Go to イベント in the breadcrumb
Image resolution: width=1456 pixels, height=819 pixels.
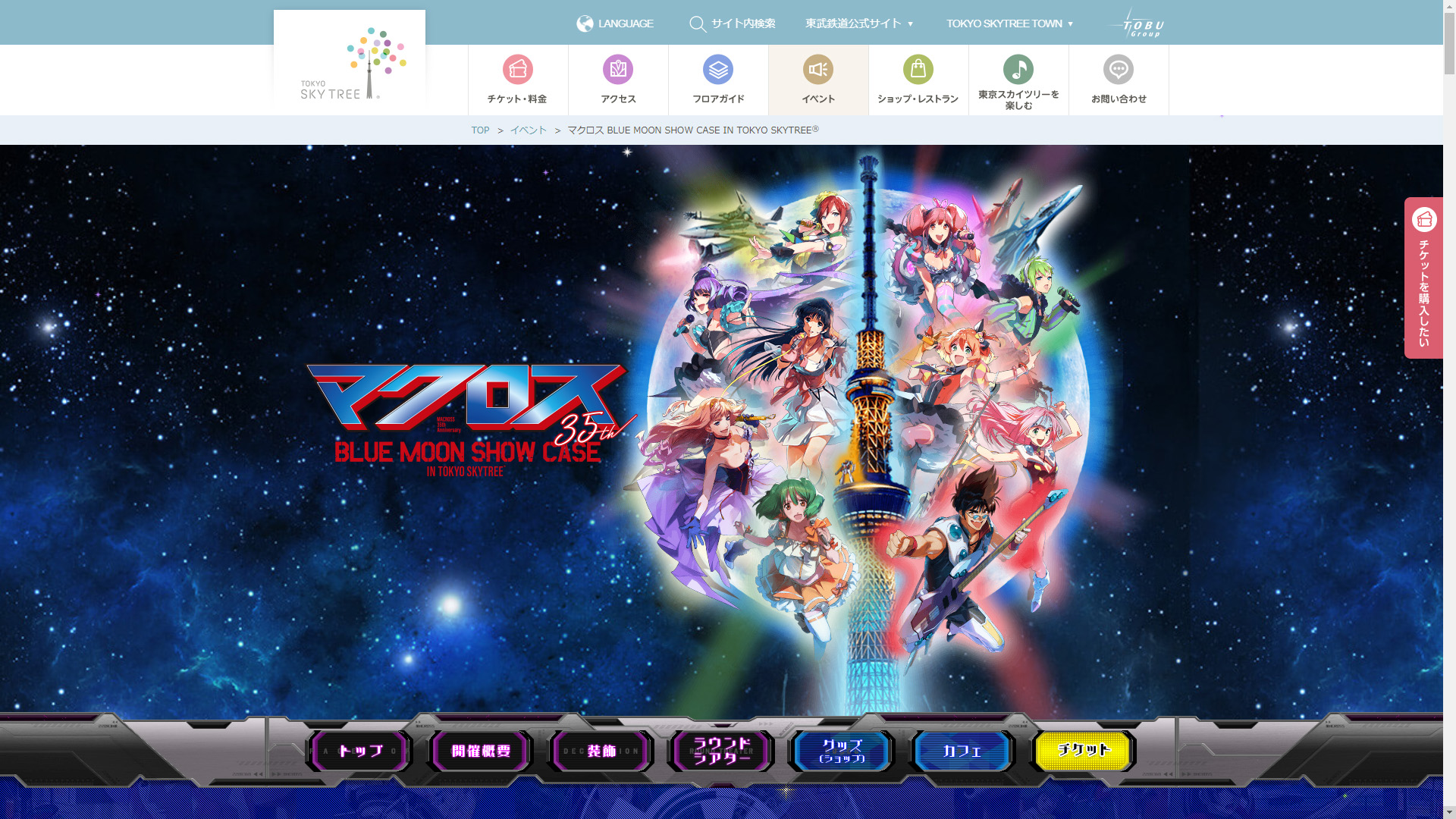click(528, 130)
